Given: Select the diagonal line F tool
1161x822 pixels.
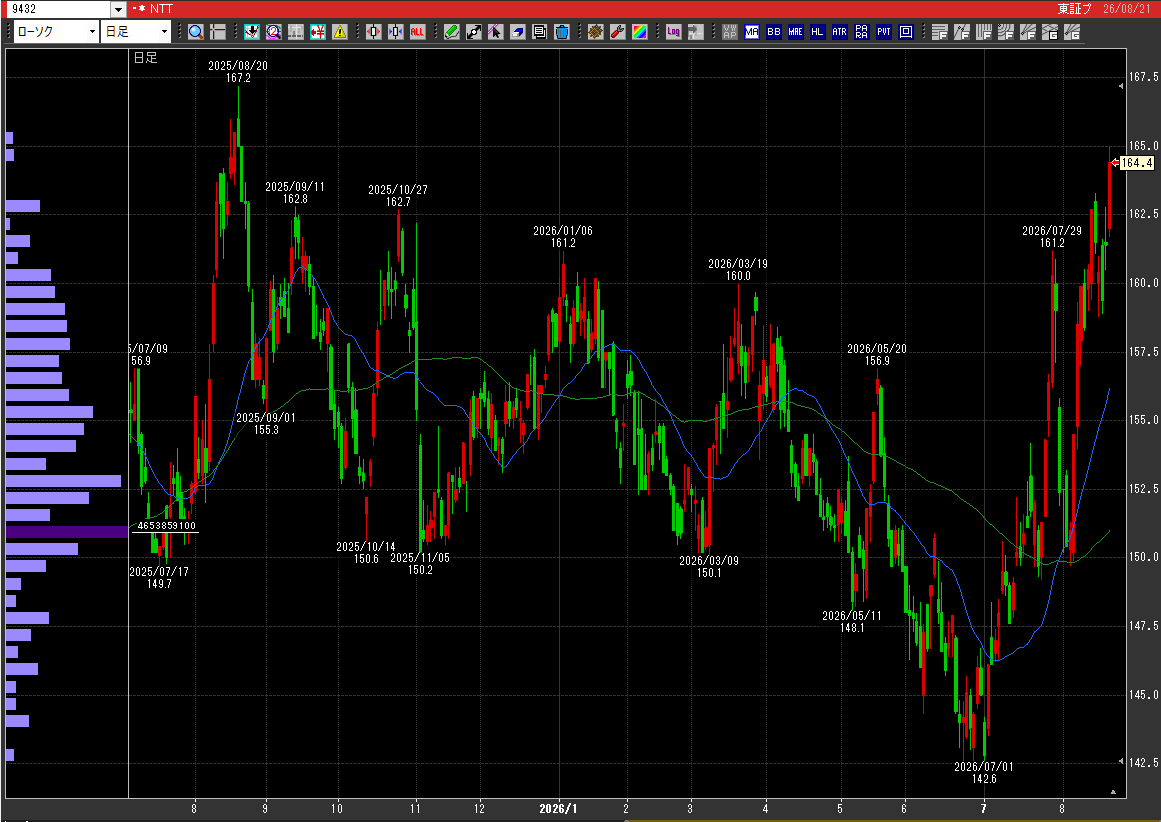Looking at the screenshot, I should [962, 32].
